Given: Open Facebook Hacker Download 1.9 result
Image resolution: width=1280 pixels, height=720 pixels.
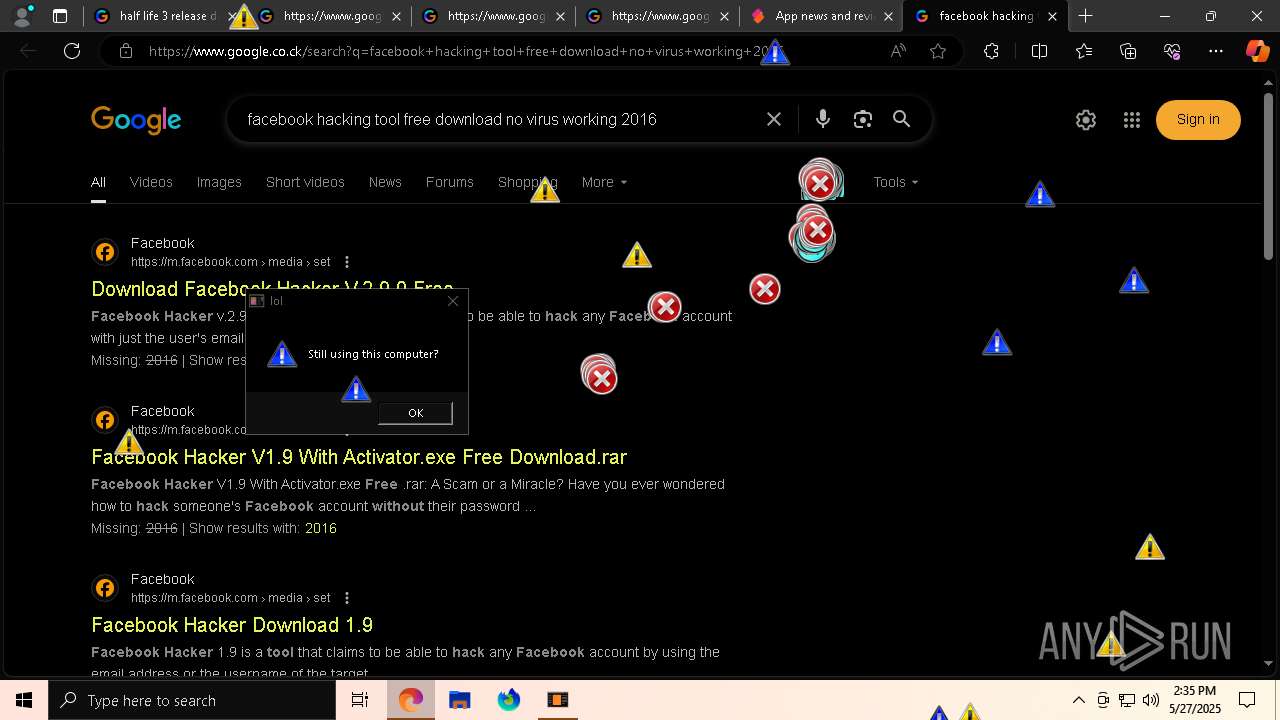Looking at the screenshot, I should (x=232, y=625).
